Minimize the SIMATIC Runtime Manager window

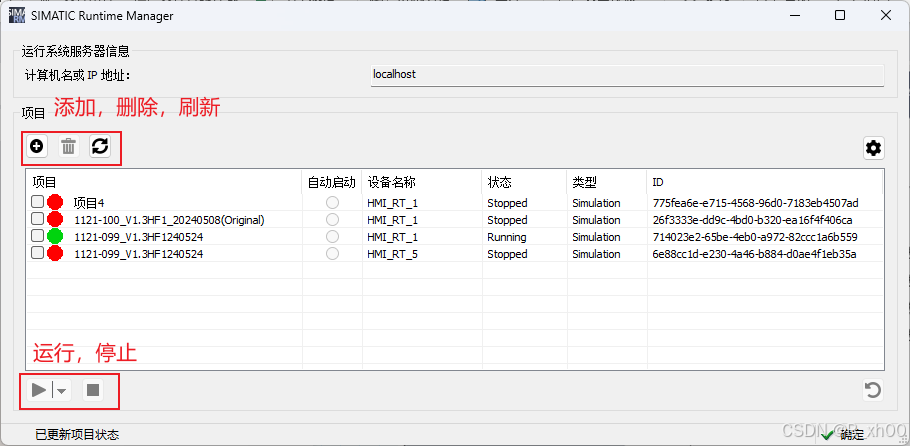tap(793, 16)
